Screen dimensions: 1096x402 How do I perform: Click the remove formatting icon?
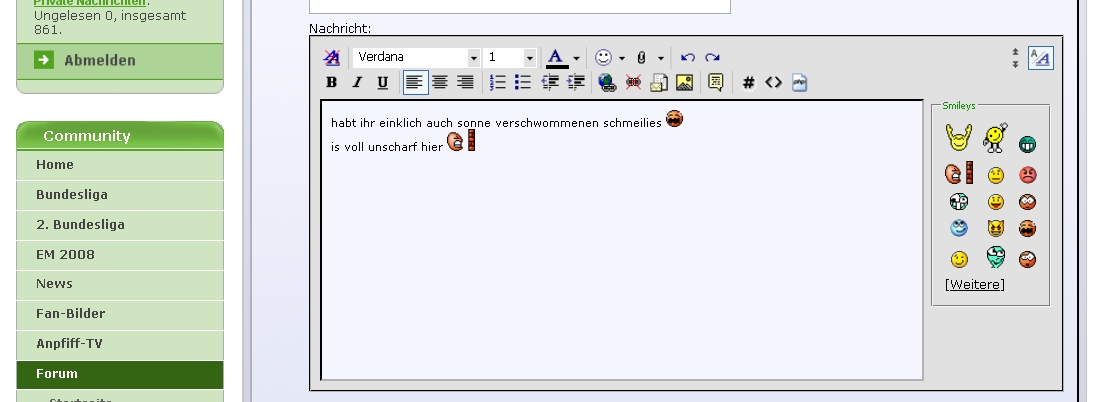pyautogui.click(x=332, y=58)
